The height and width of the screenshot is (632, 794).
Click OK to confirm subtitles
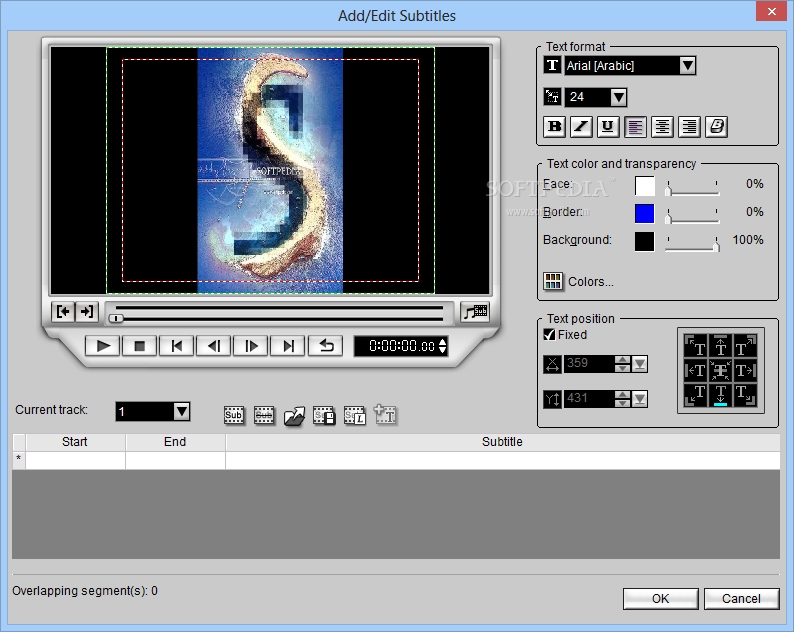[660, 599]
